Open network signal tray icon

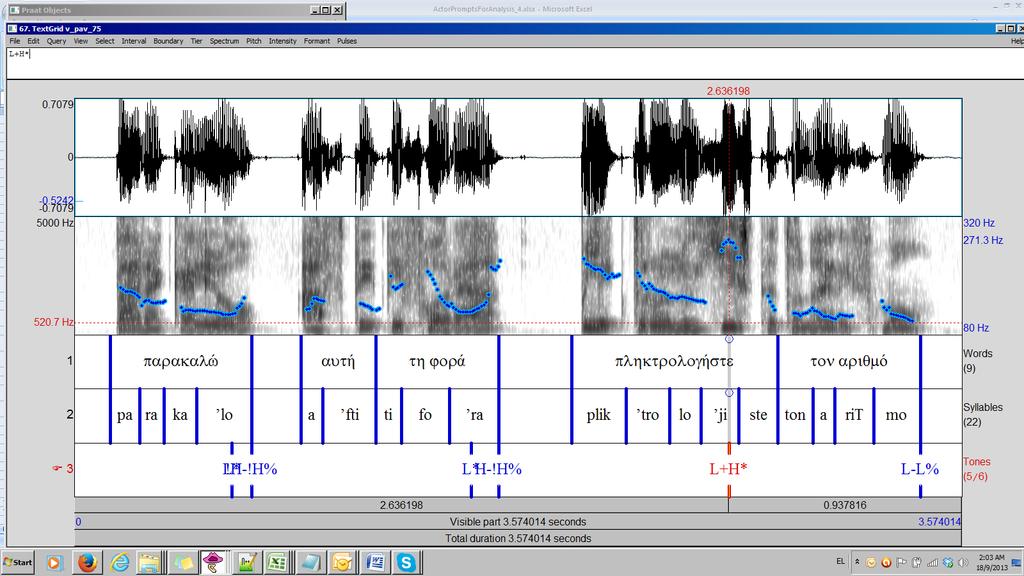click(933, 562)
